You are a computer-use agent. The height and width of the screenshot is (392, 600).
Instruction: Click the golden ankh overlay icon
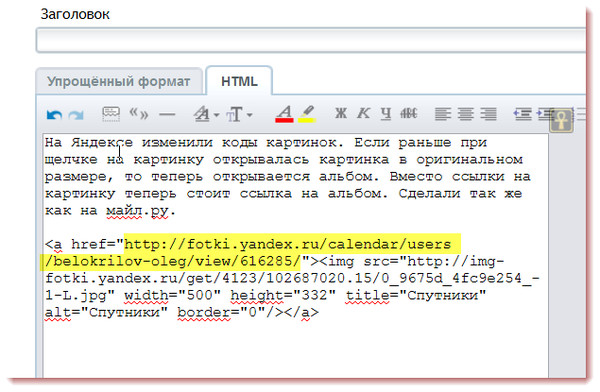click(561, 121)
